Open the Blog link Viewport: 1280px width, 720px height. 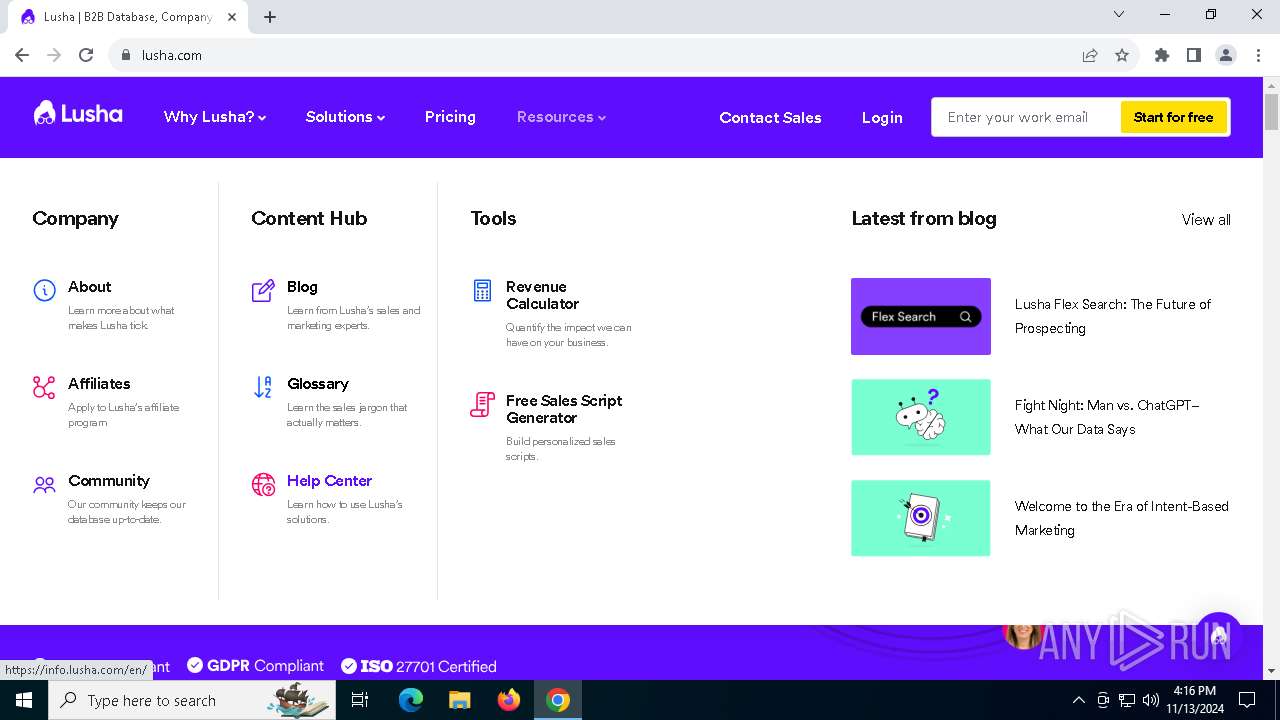[302, 287]
